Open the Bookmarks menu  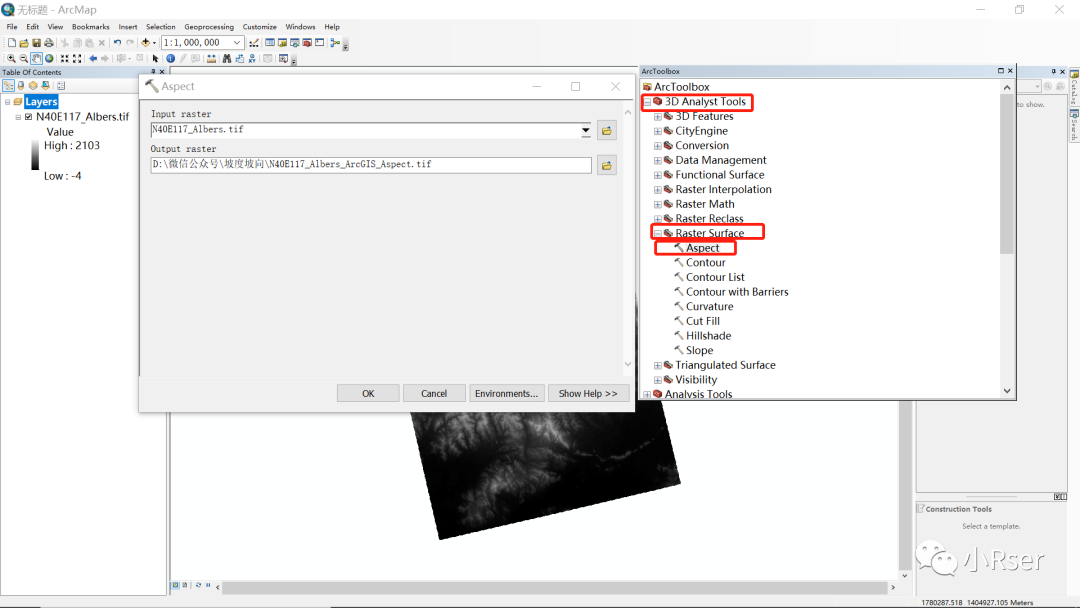click(91, 27)
